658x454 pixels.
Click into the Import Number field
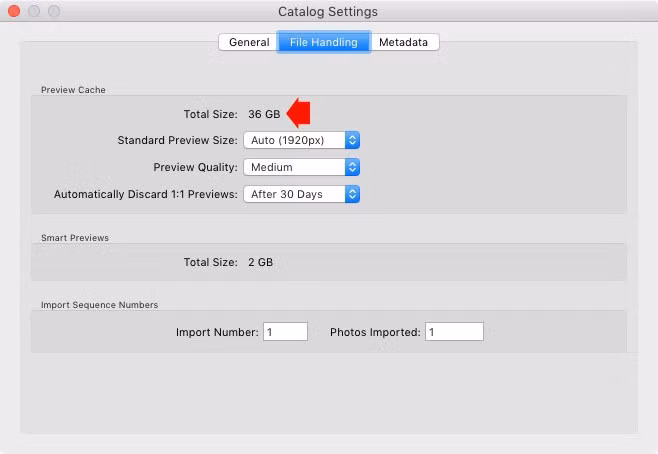pyautogui.click(x=285, y=332)
